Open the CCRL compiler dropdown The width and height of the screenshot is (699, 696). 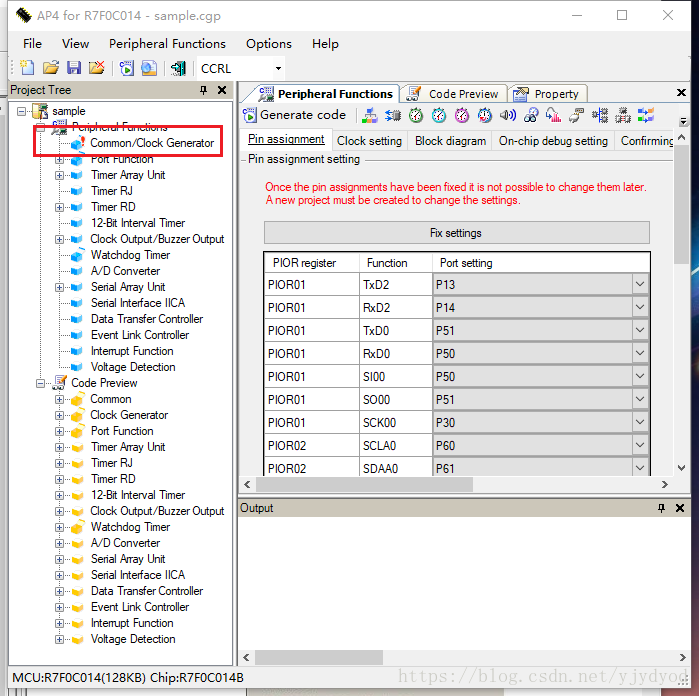coord(278,69)
